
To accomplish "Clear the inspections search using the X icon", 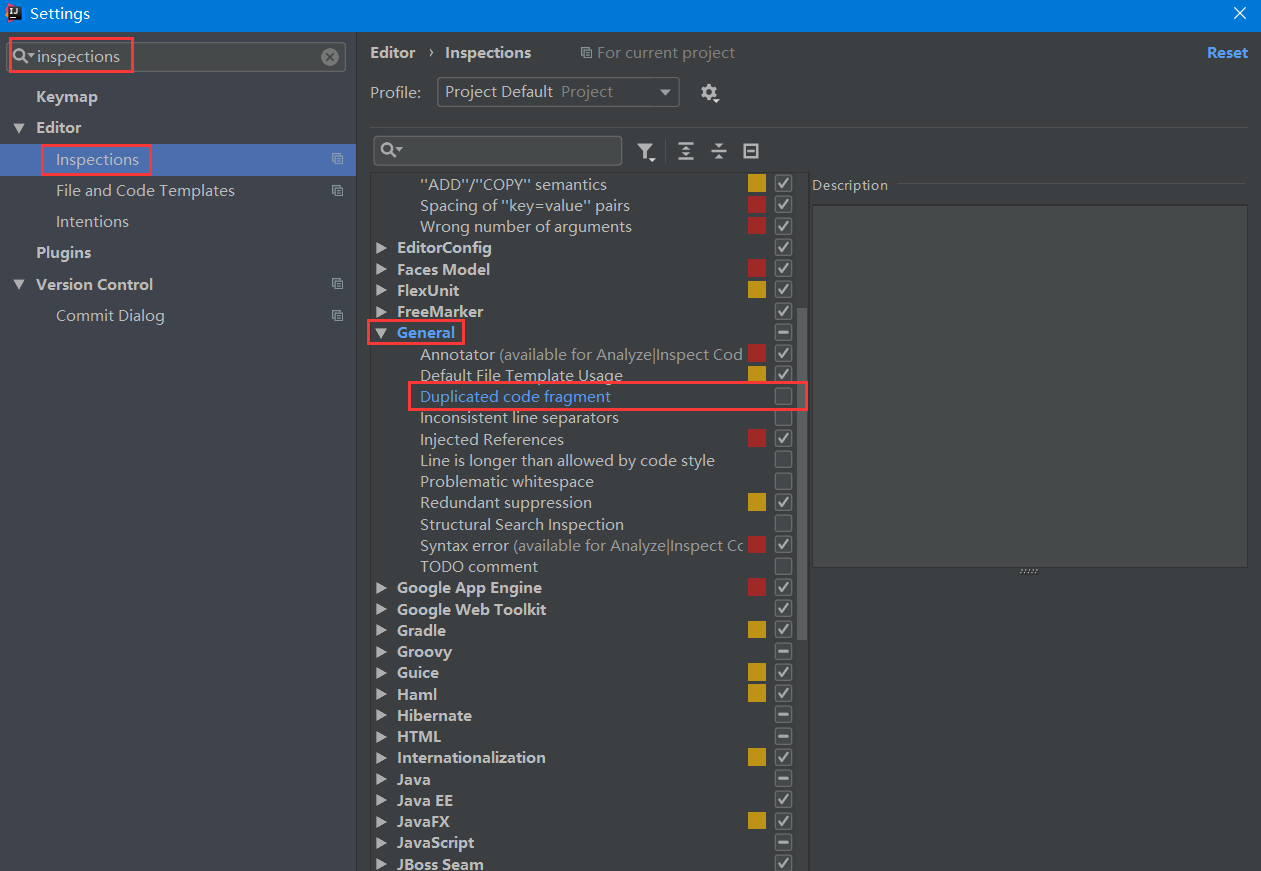I will pos(330,56).
